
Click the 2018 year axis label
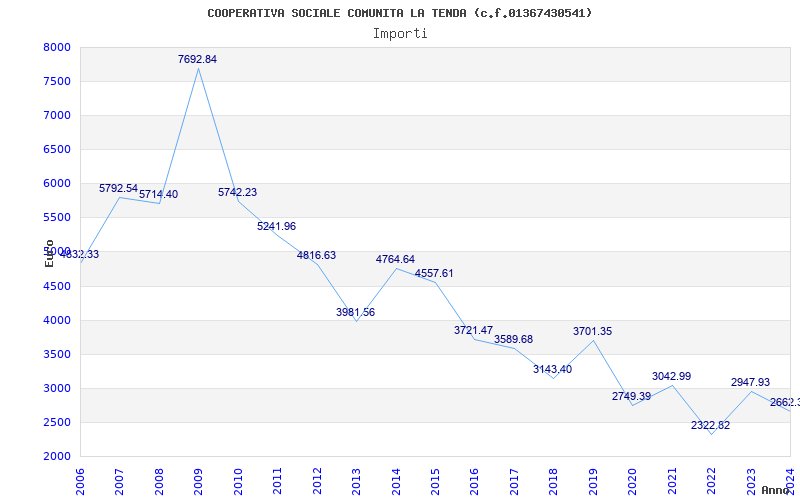[x=554, y=482]
